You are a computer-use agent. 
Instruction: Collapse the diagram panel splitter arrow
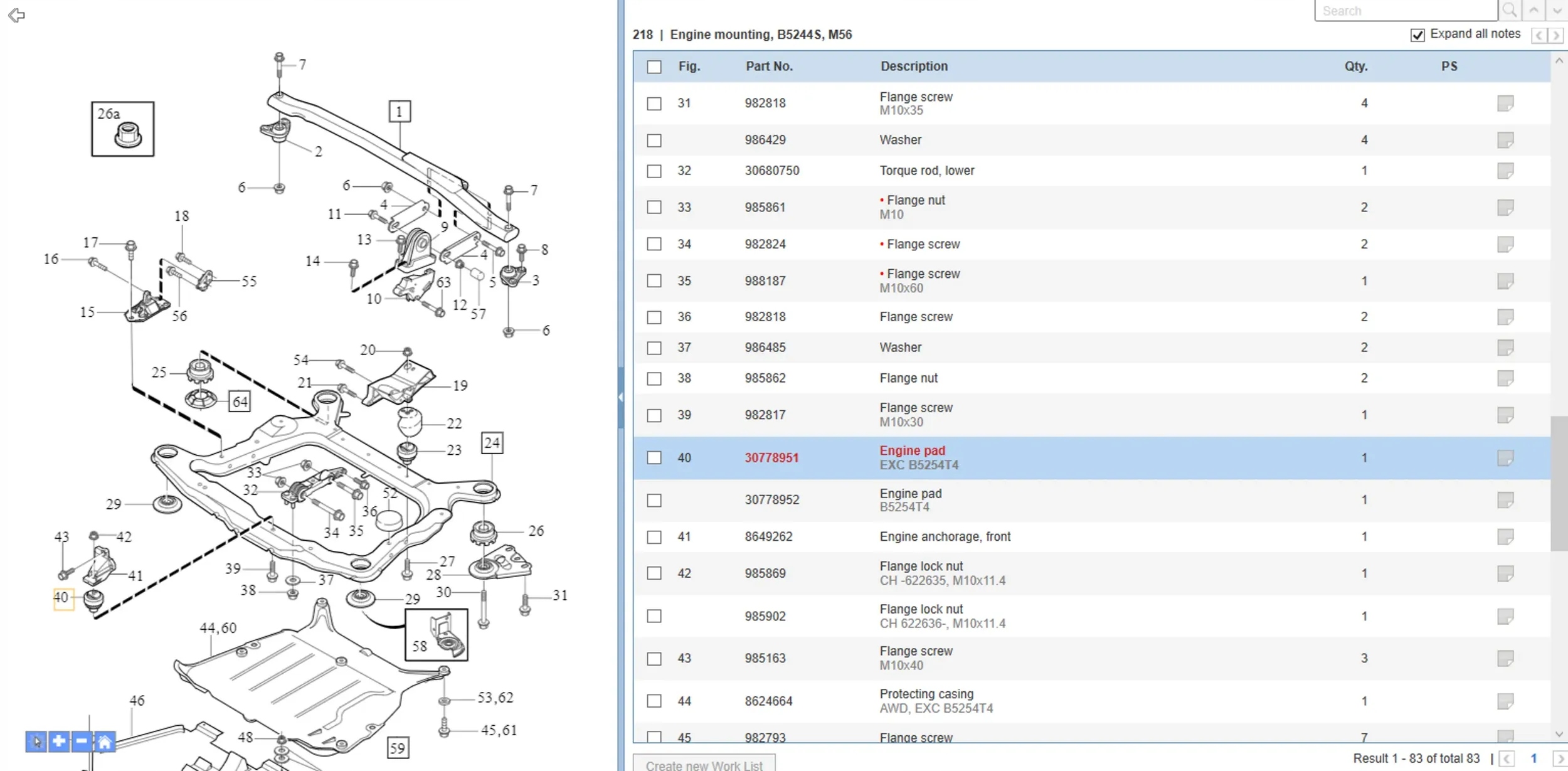[620, 397]
